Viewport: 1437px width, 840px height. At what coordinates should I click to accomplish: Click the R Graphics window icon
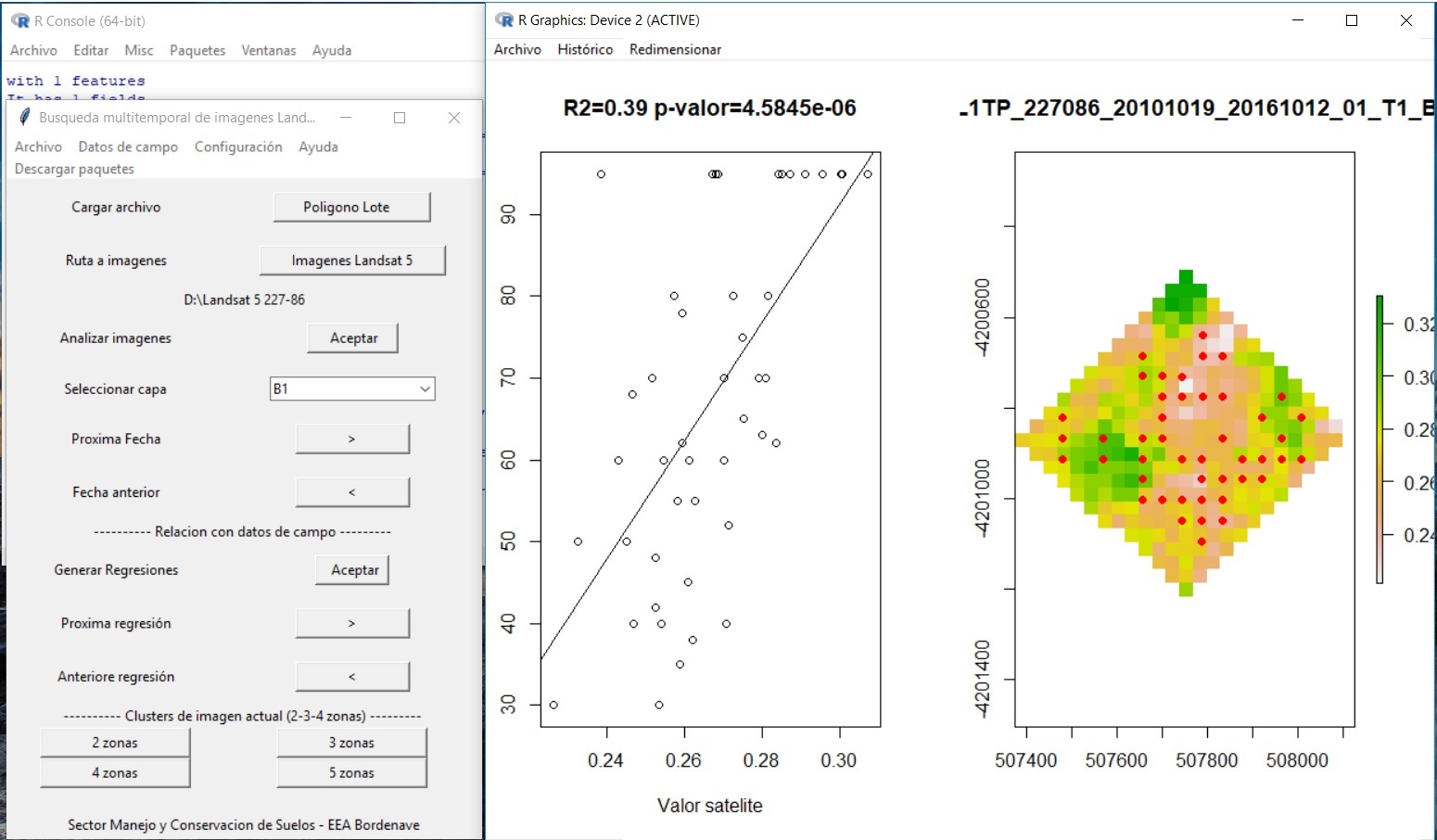[x=504, y=19]
